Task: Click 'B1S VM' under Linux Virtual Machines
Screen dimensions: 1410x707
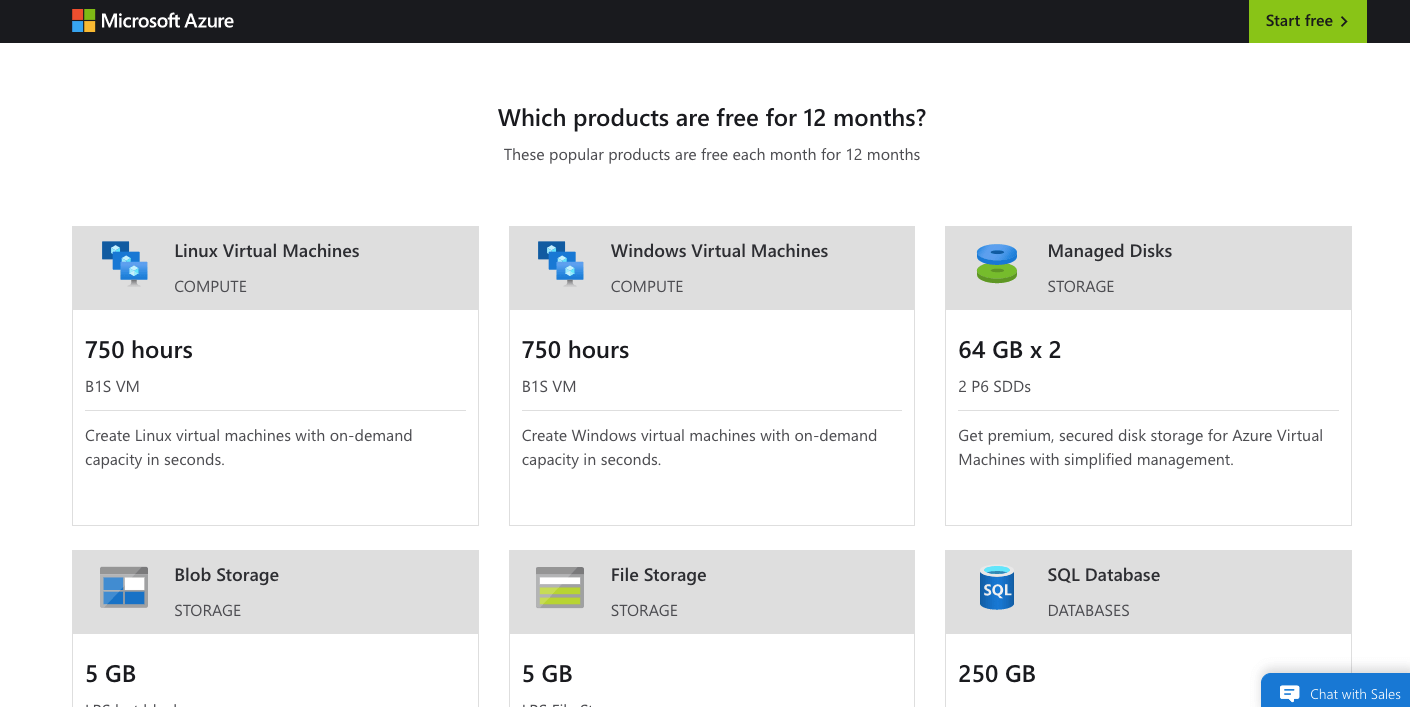Action: [x=113, y=387]
